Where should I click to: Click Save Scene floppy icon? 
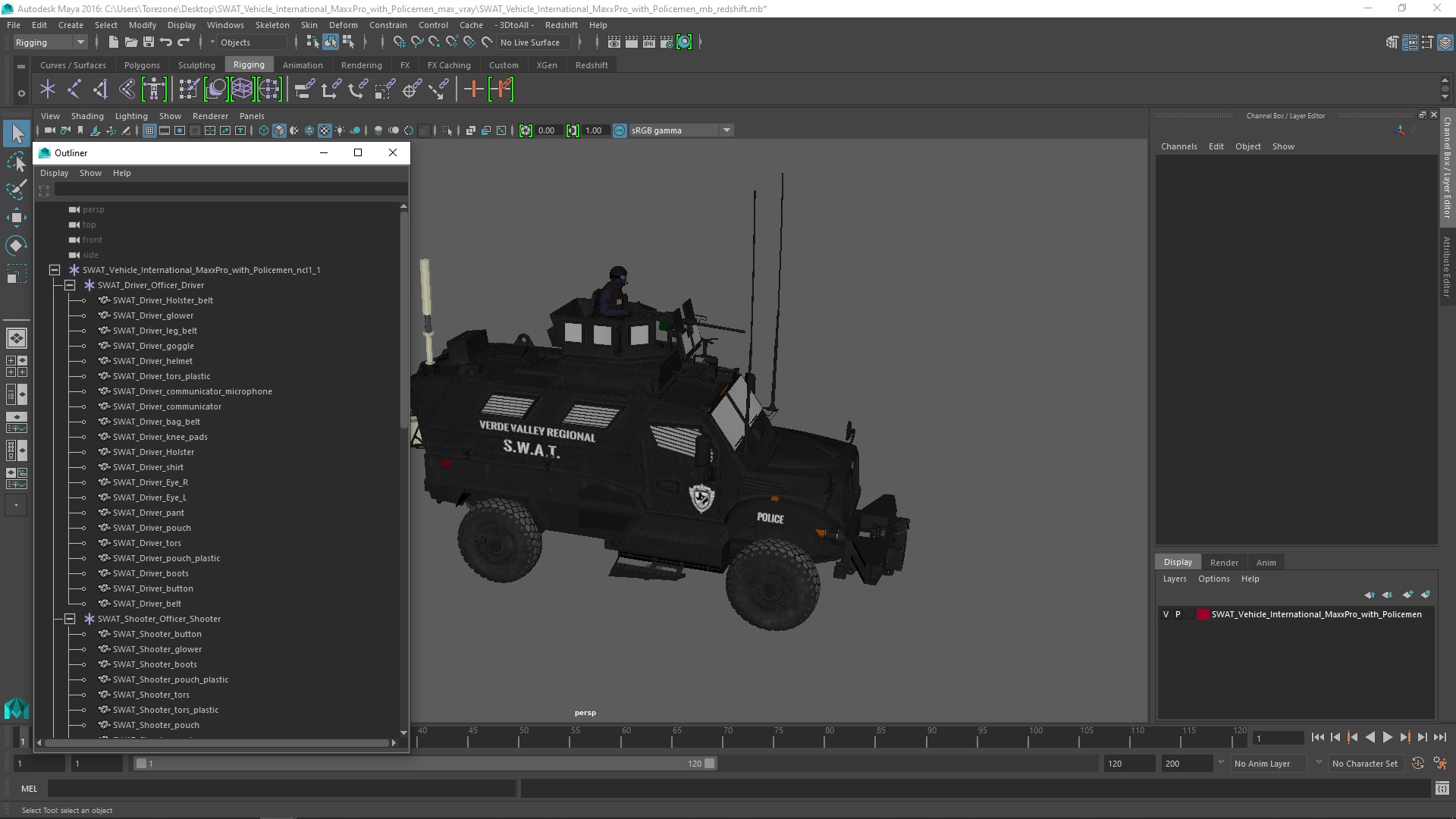pos(149,42)
